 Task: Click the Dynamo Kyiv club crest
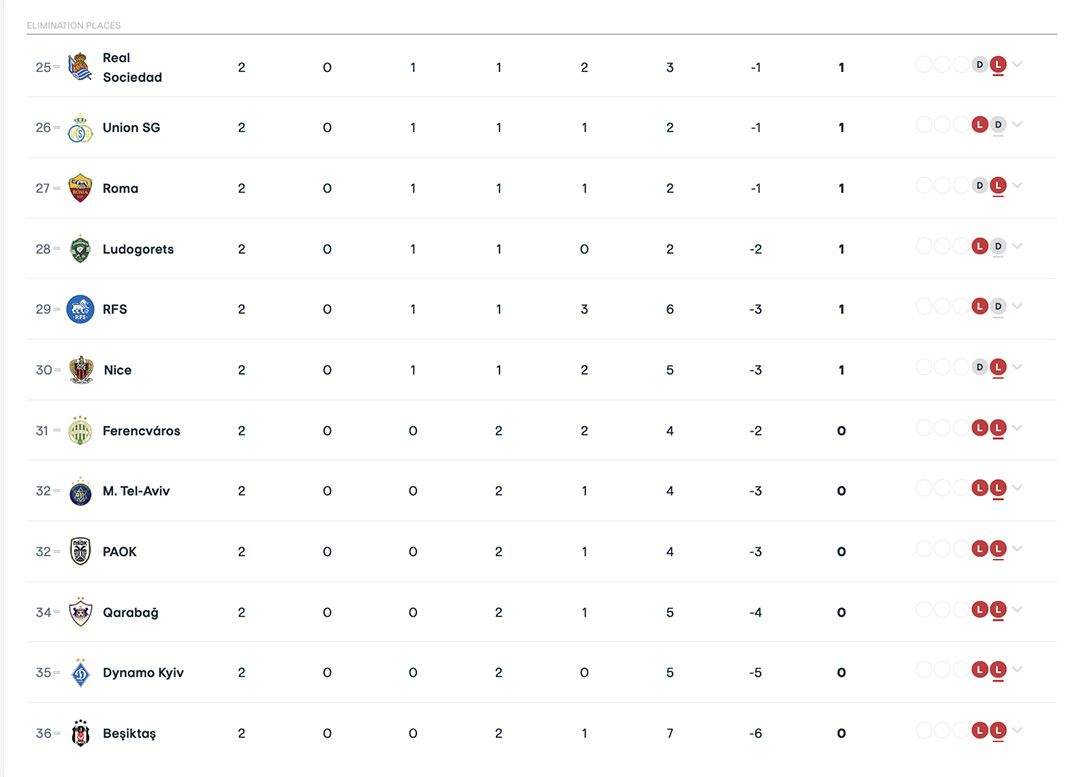(x=80, y=673)
